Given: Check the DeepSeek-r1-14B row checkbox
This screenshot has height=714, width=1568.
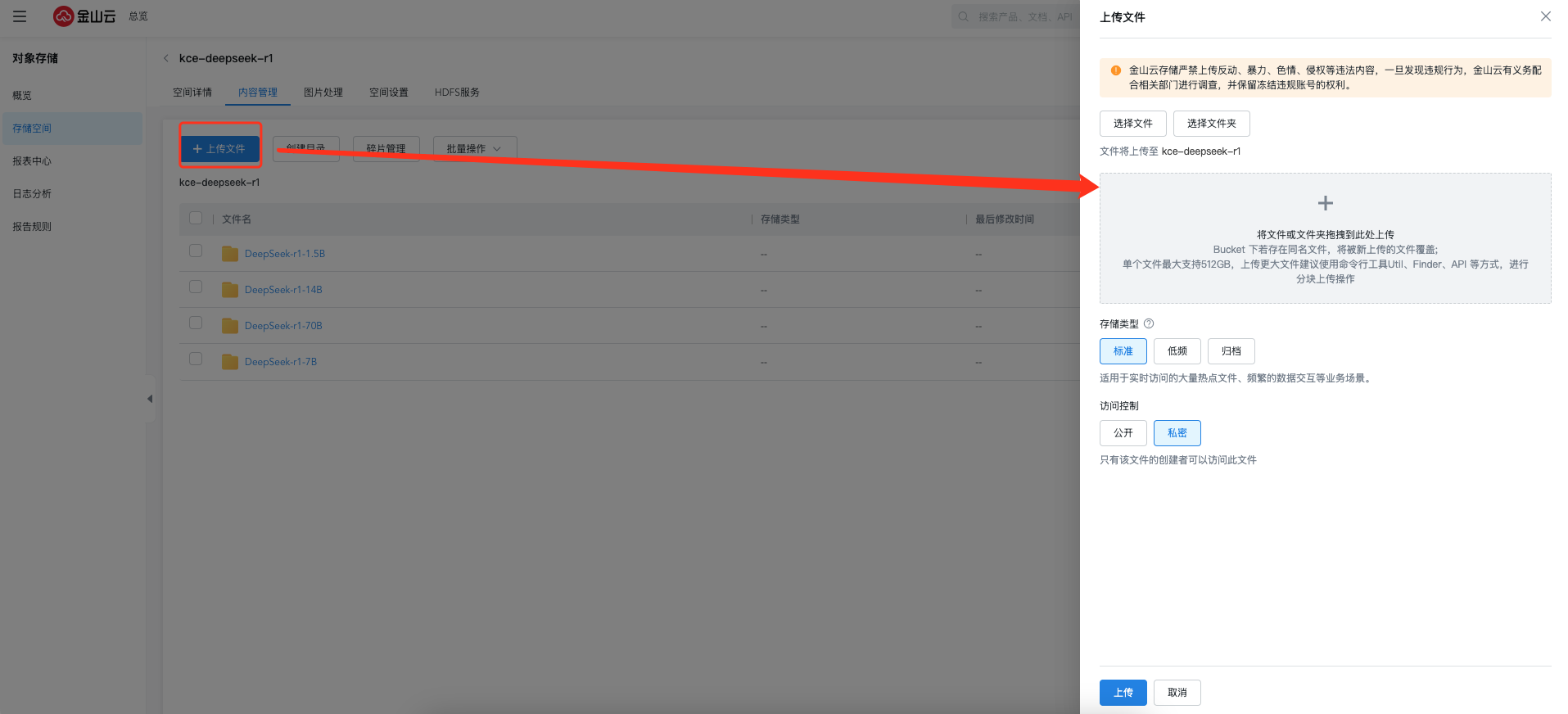Looking at the screenshot, I should [196, 287].
